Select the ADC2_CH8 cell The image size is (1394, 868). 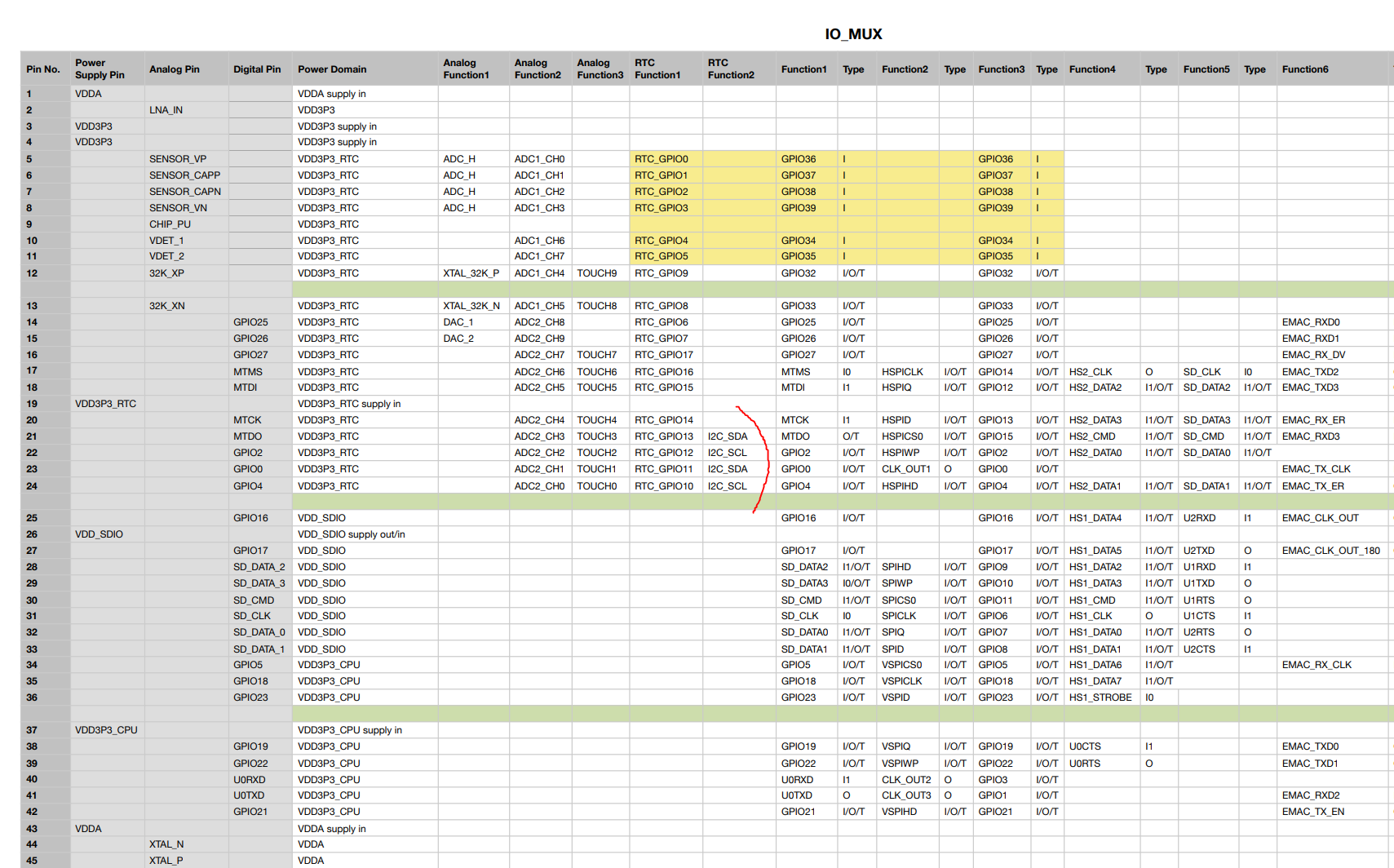539,322
